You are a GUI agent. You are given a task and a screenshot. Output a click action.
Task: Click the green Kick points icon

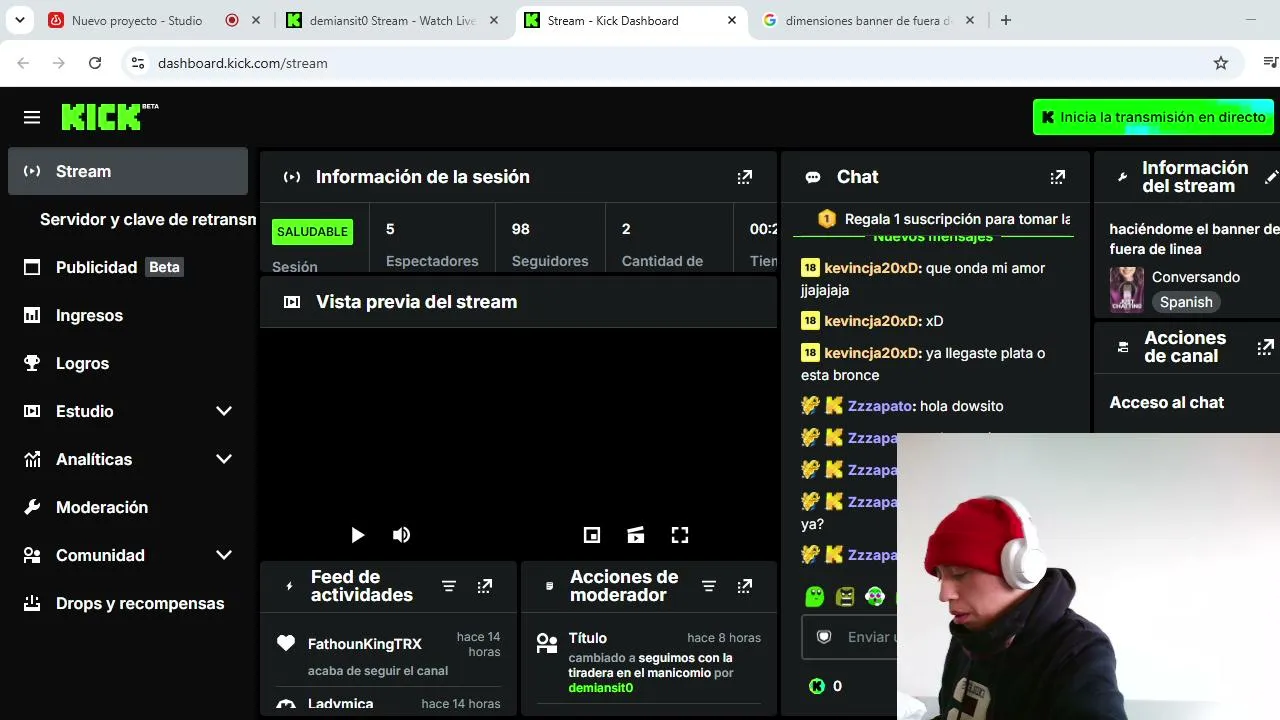coord(817,686)
